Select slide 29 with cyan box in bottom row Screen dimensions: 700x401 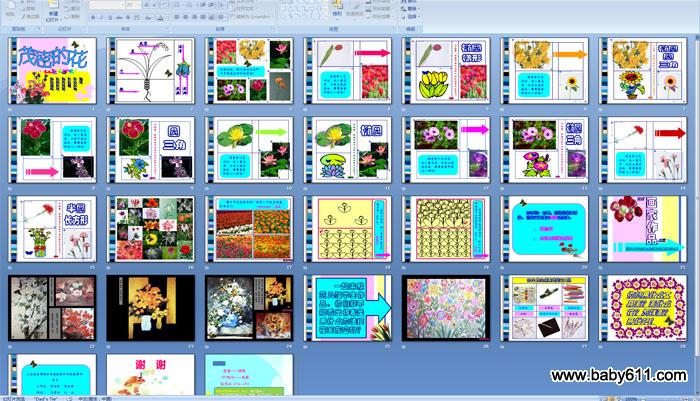[52, 375]
